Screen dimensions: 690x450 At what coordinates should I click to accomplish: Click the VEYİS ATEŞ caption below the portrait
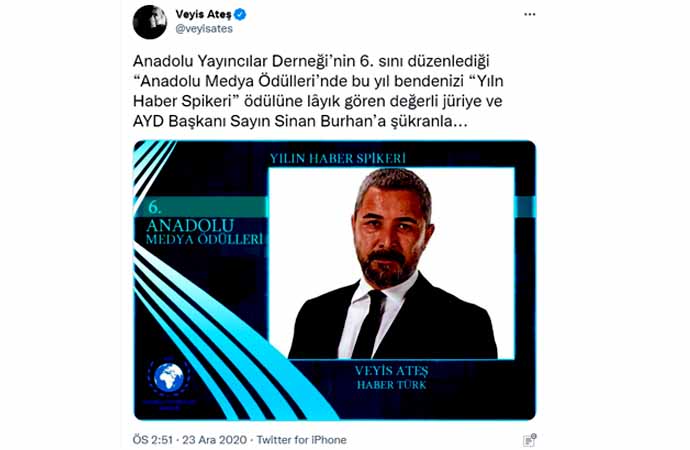[391, 370]
